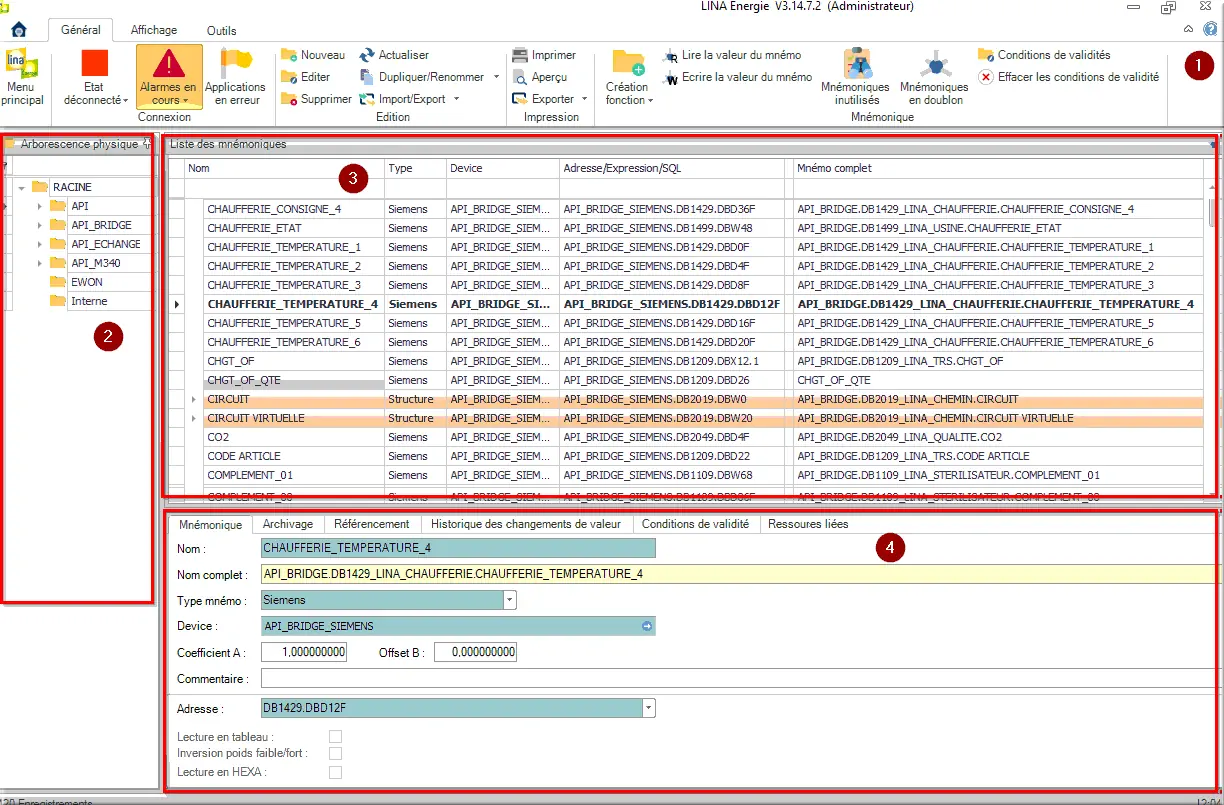Expand the CIRCUIT structure row

pyautogui.click(x=195, y=399)
